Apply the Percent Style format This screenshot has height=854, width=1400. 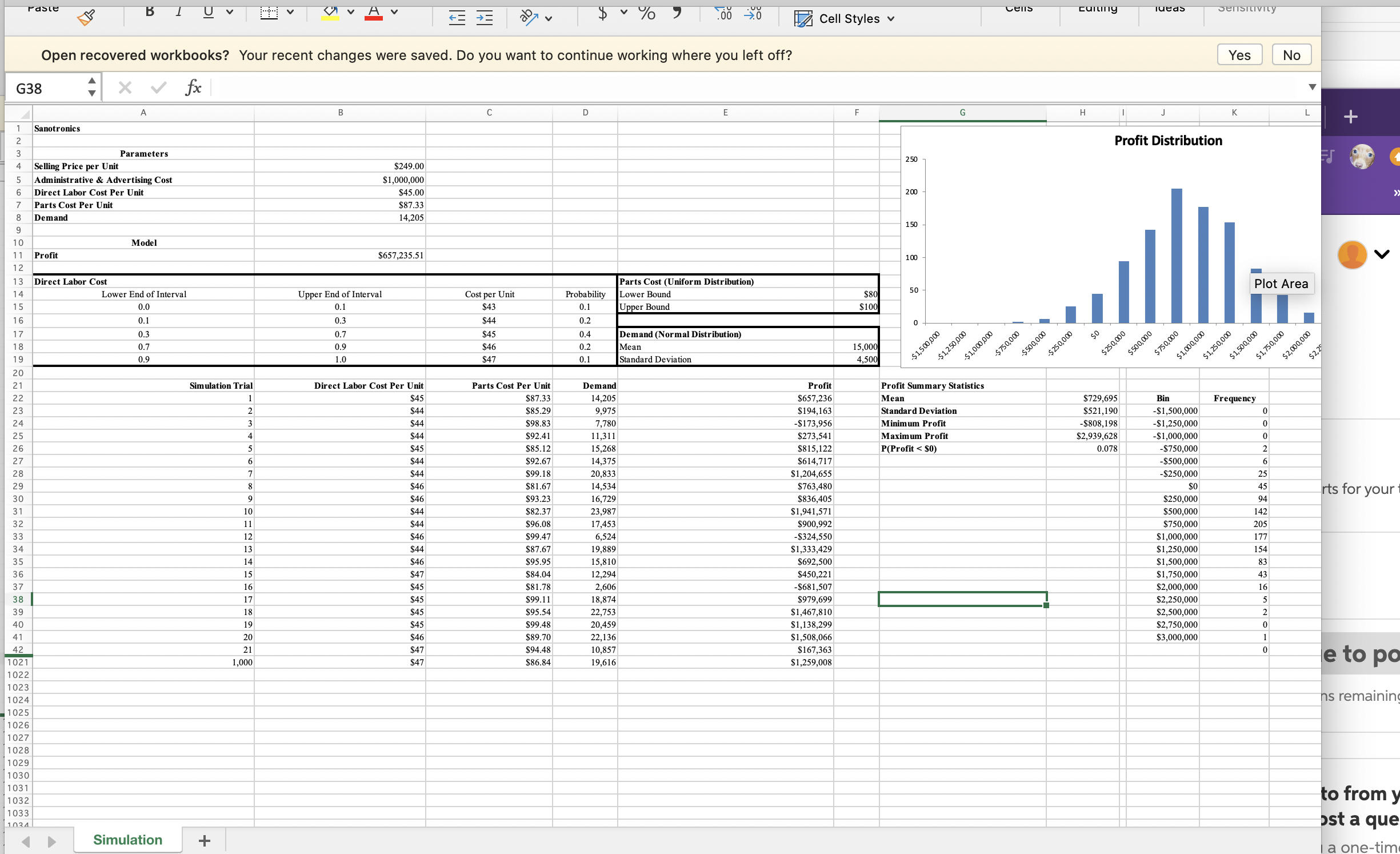tap(647, 13)
